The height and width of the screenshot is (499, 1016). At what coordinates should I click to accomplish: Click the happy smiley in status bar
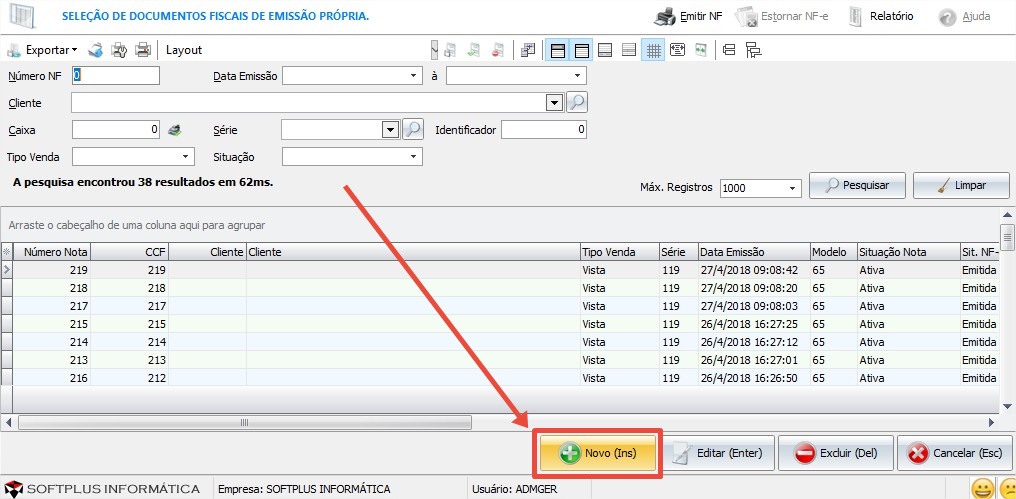coord(982,488)
